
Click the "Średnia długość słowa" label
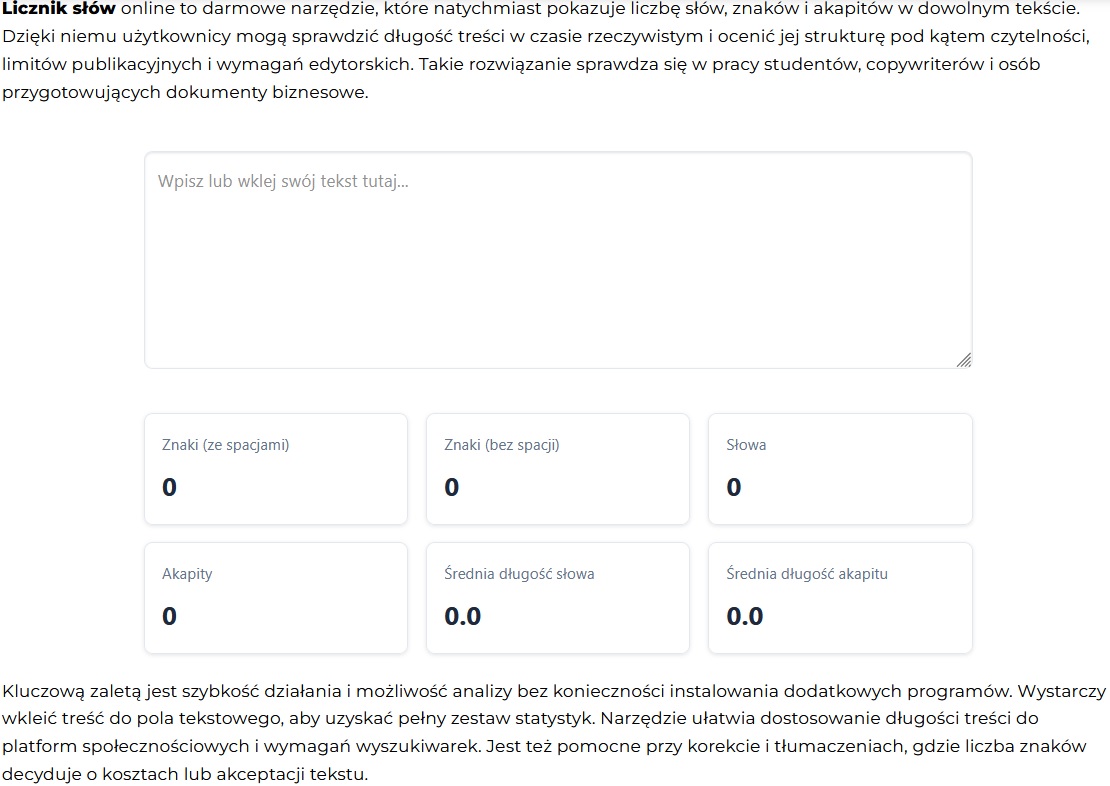pos(519,574)
